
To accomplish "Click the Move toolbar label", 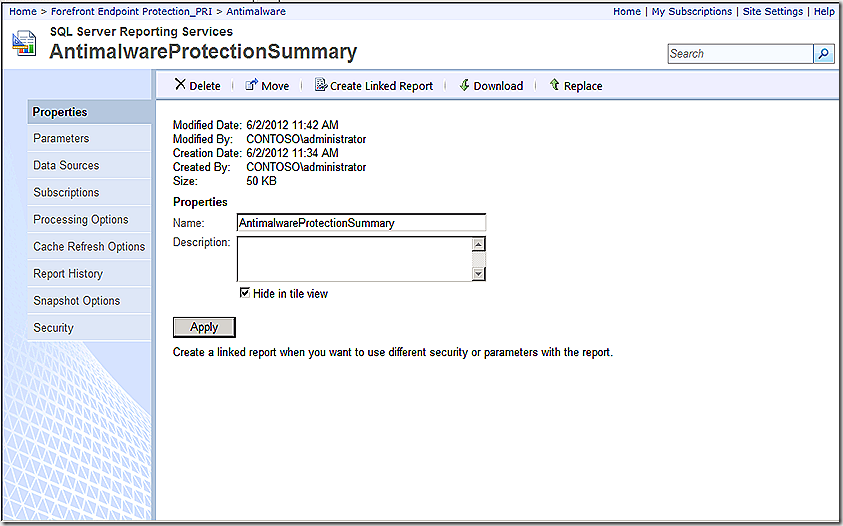I will (x=275, y=86).
